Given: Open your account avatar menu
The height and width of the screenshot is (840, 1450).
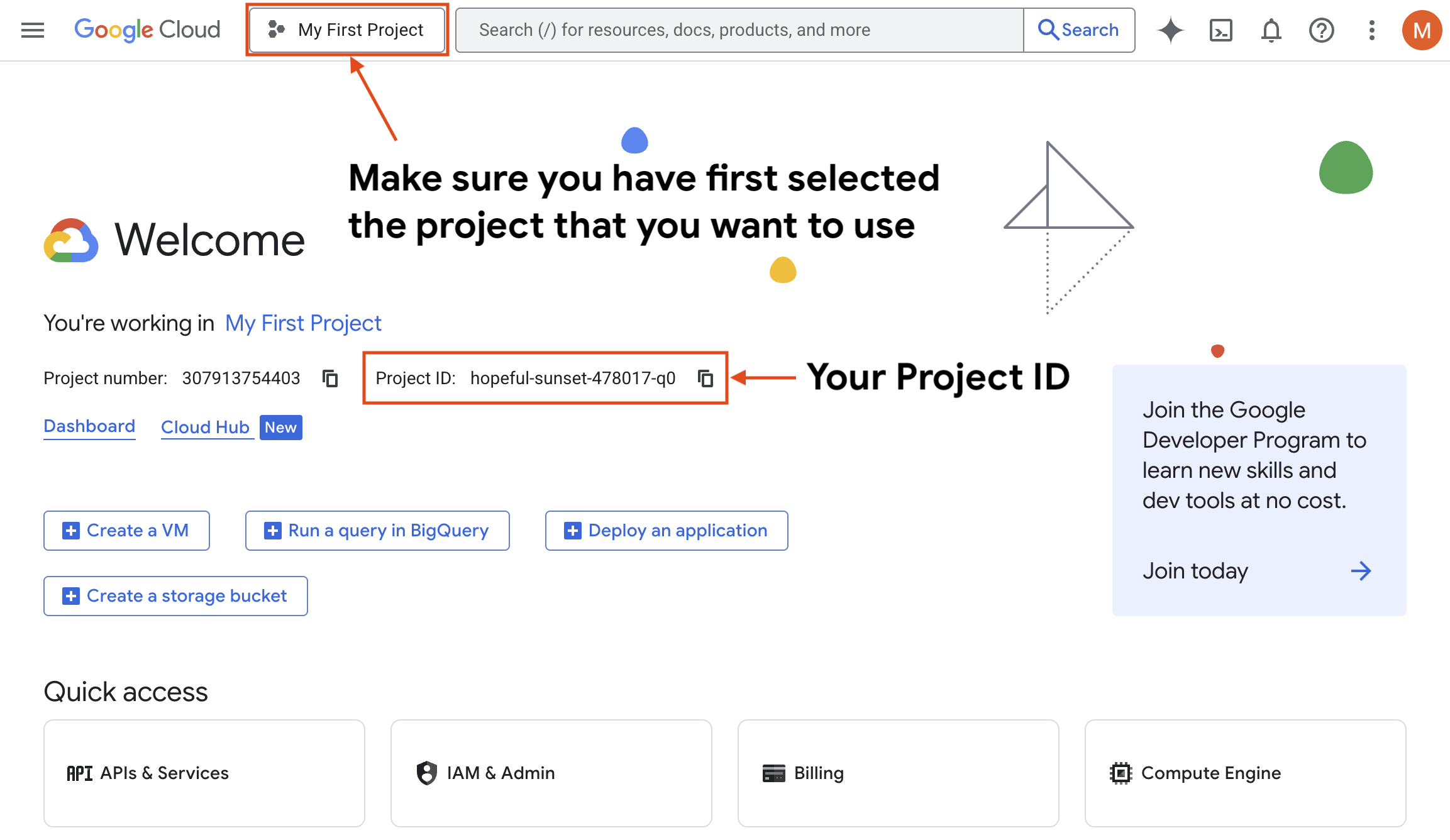Looking at the screenshot, I should (x=1422, y=30).
